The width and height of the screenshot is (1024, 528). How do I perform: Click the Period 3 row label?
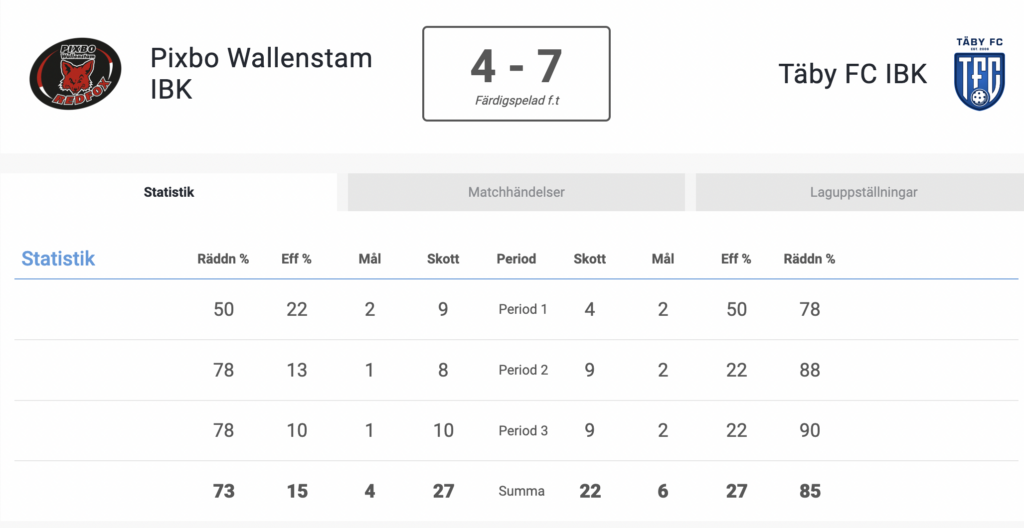(523, 431)
